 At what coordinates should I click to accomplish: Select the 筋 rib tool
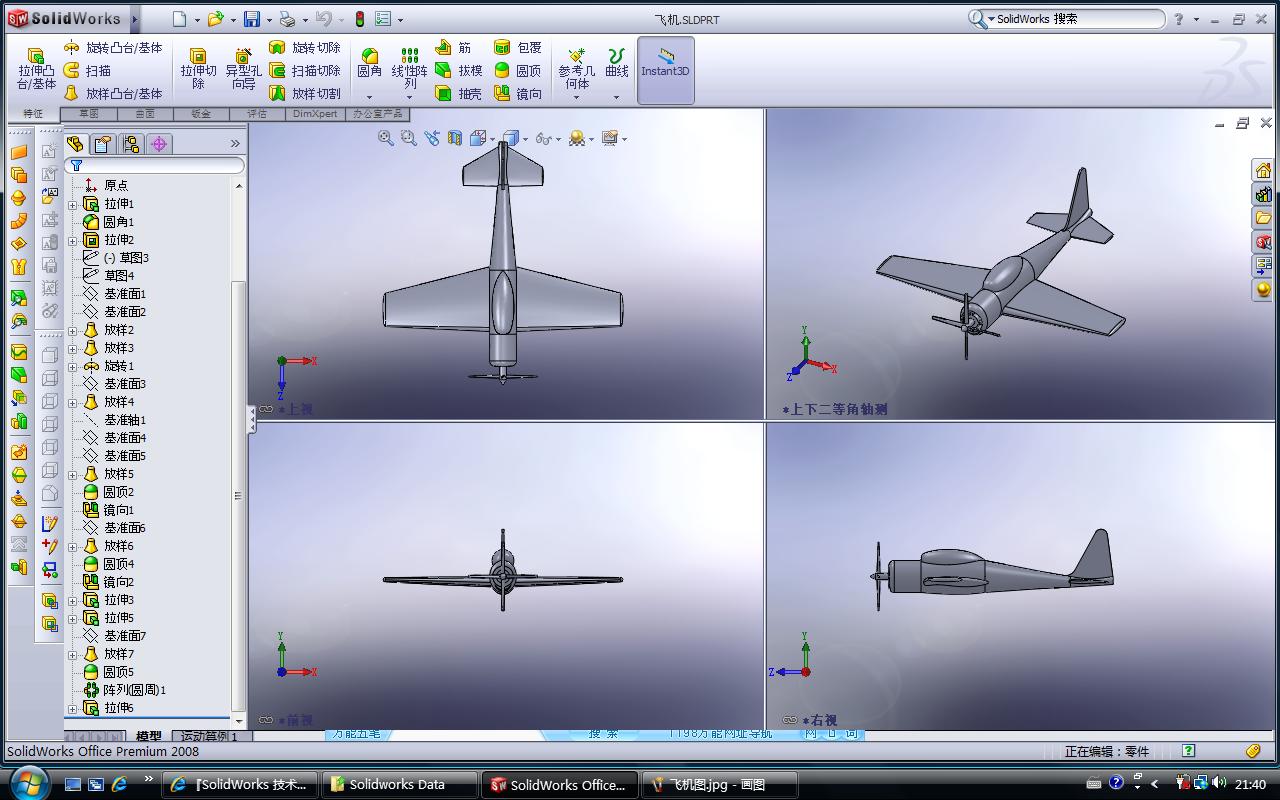pos(453,47)
